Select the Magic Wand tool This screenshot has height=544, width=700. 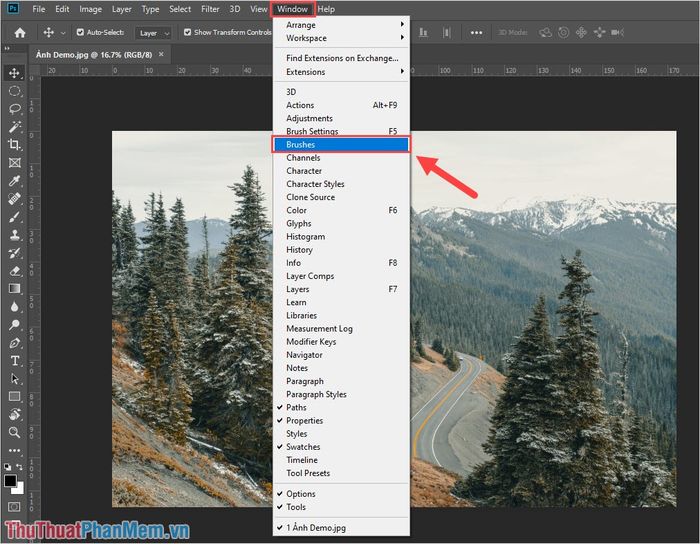pyautogui.click(x=15, y=127)
